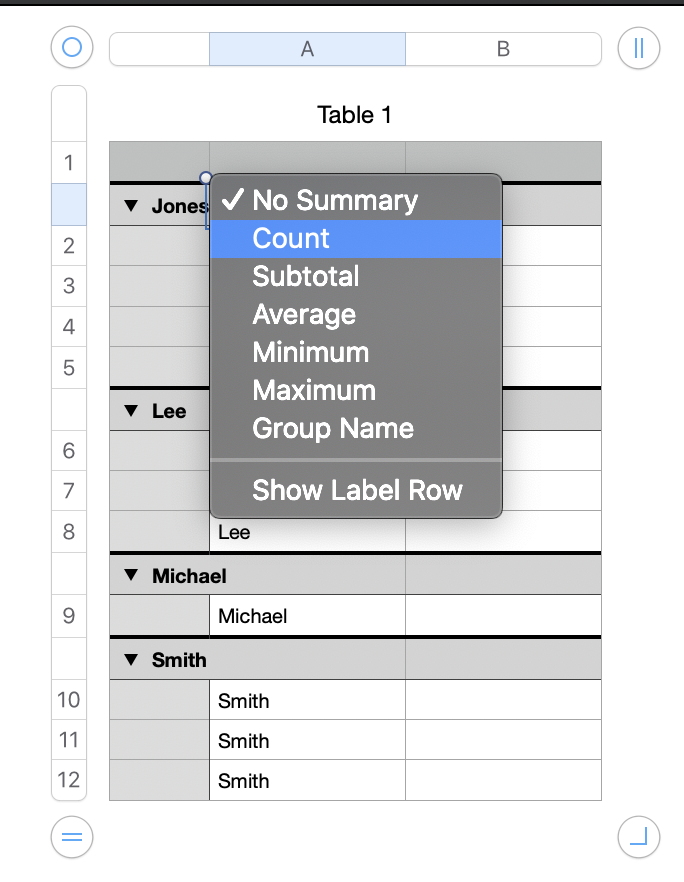Select Minimum summary option
The width and height of the screenshot is (684, 882).
click(310, 352)
